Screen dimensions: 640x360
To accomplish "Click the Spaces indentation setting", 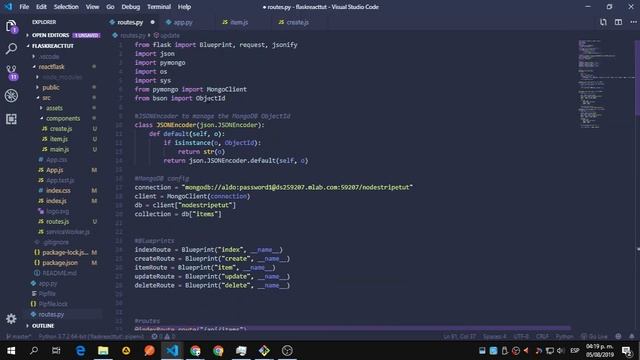I will point(494,337).
